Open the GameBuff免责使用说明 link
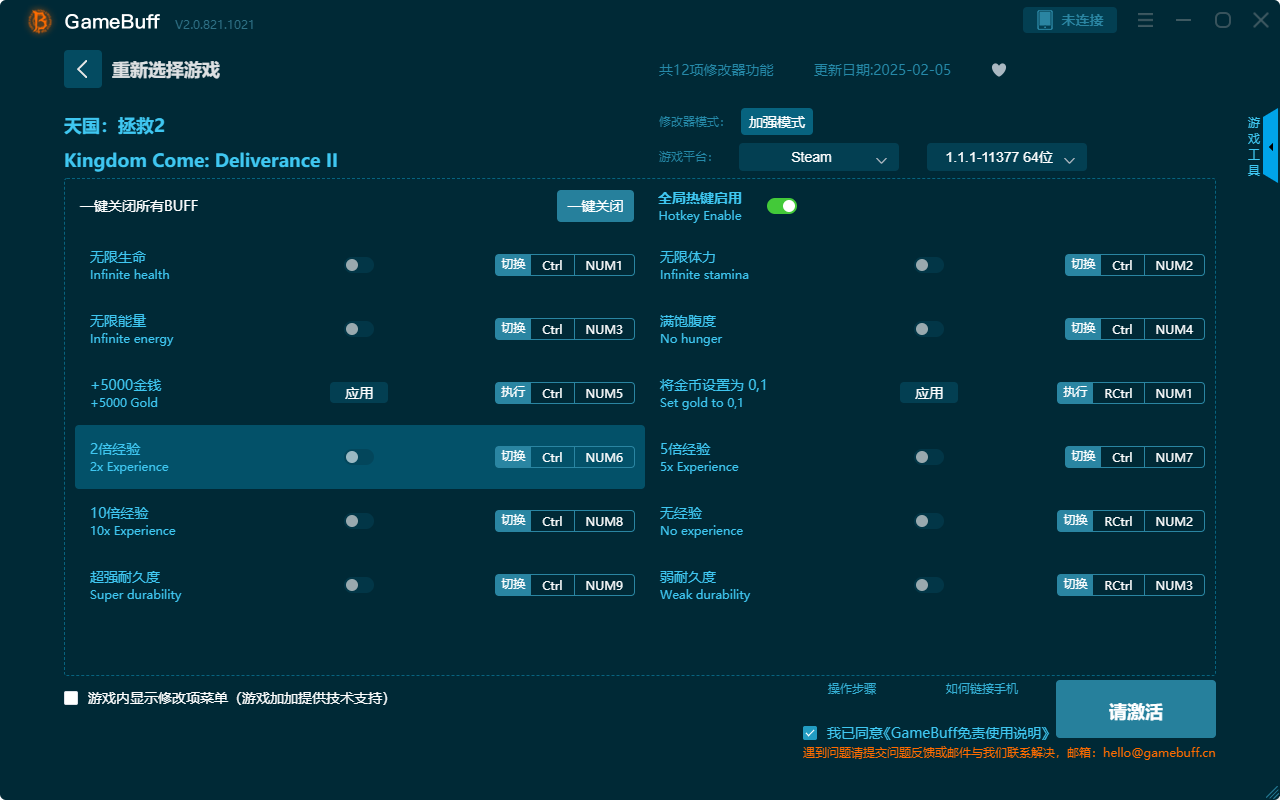Viewport: 1280px width, 800px height. click(961, 732)
